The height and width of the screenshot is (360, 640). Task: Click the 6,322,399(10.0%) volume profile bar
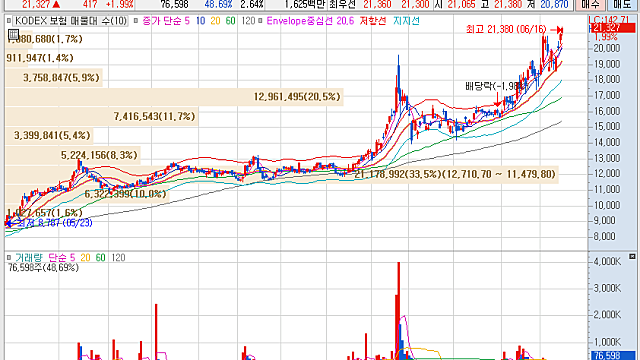87,194
